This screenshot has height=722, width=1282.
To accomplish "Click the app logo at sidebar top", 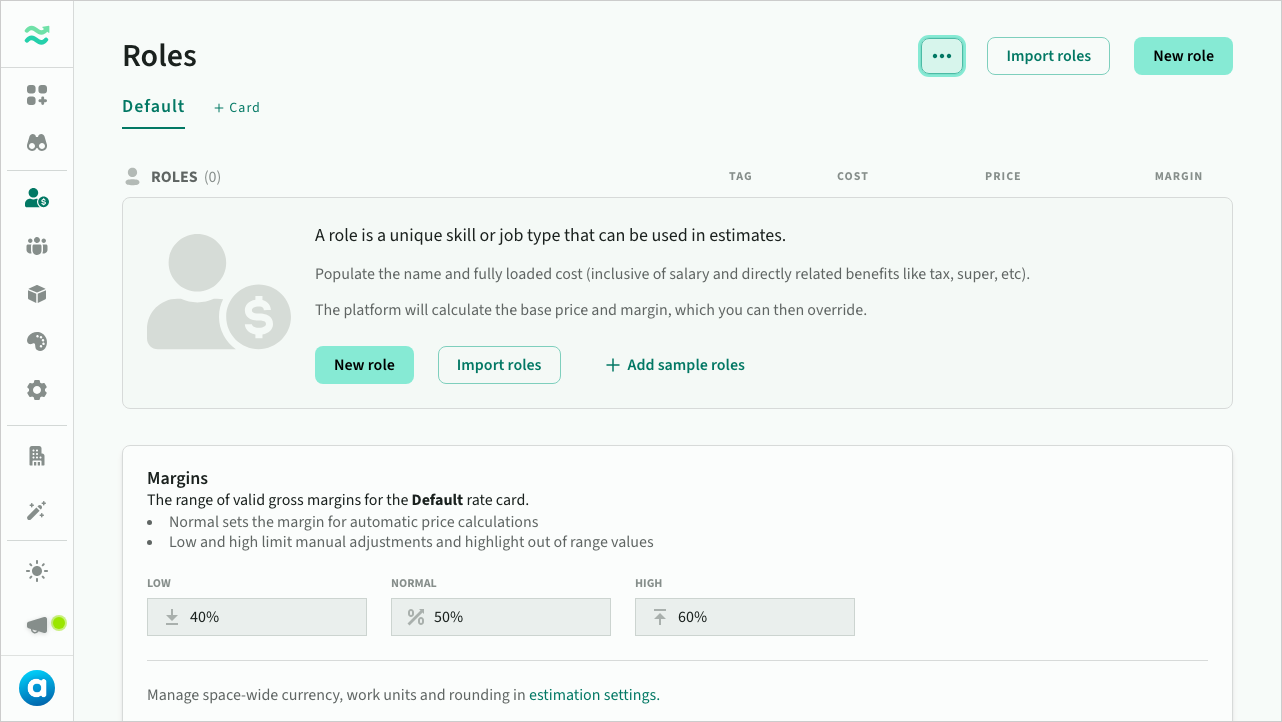I will [37, 35].
